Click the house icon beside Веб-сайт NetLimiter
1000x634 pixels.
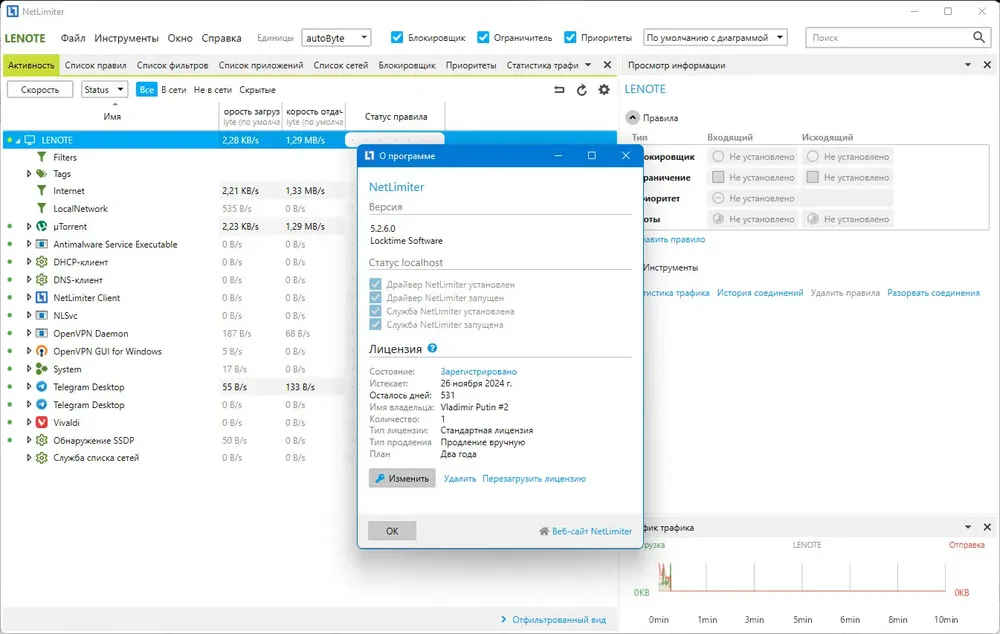544,531
